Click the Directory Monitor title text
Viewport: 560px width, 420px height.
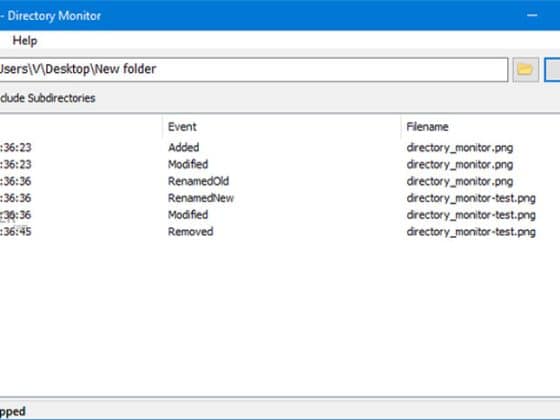click(54, 16)
